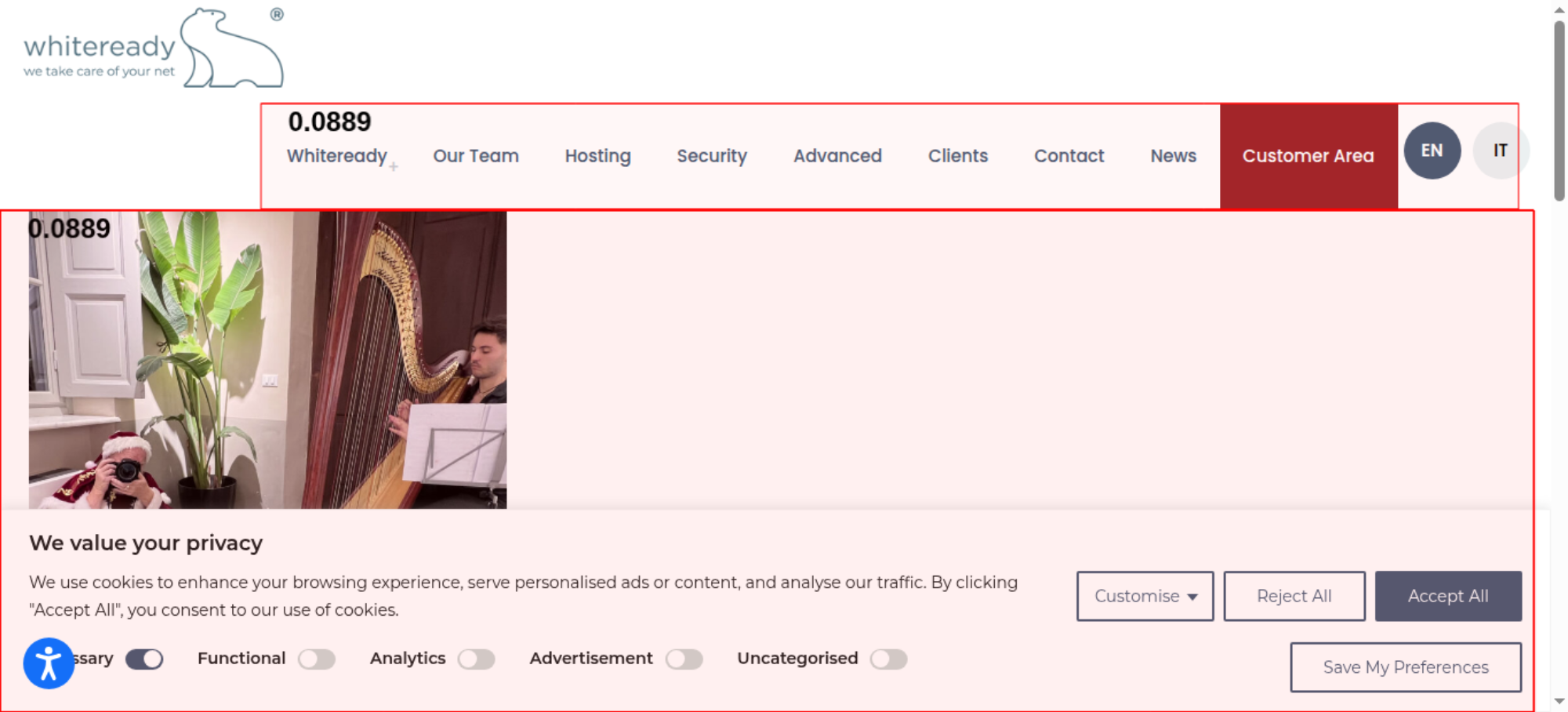The width and height of the screenshot is (1568, 712).
Task: Open the Customer Area link
Action: point(1308,156)
